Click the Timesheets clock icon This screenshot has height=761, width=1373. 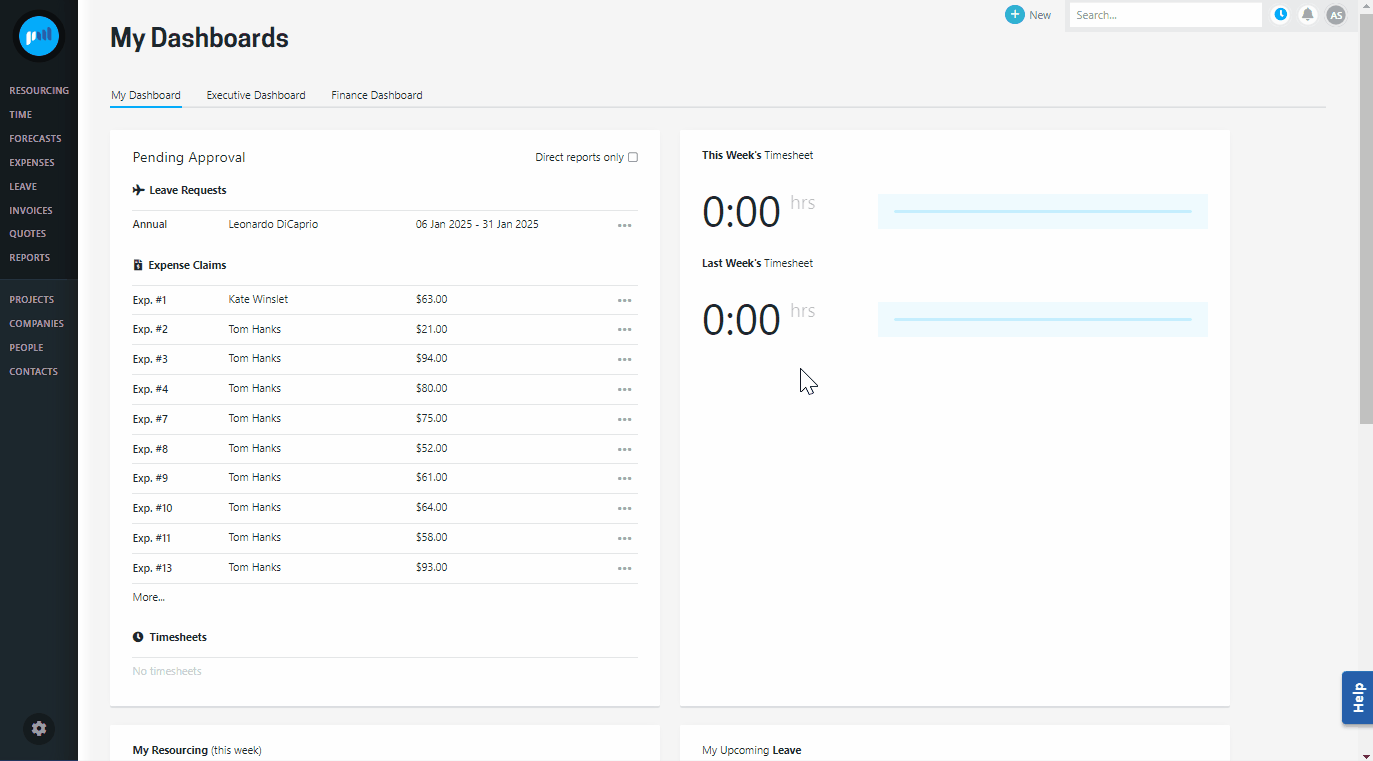(138, 637)
